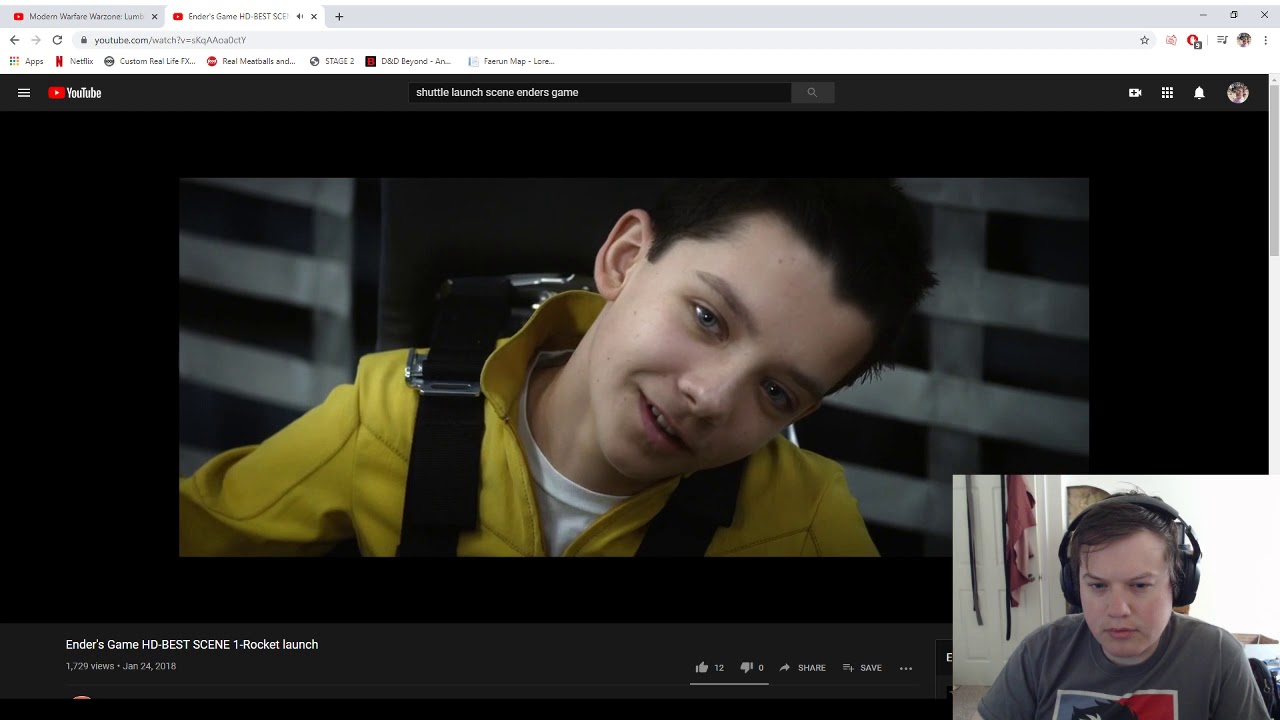Open a new browser tab
This screenshot has width=1280, height=720.
(x=339, y=17)
